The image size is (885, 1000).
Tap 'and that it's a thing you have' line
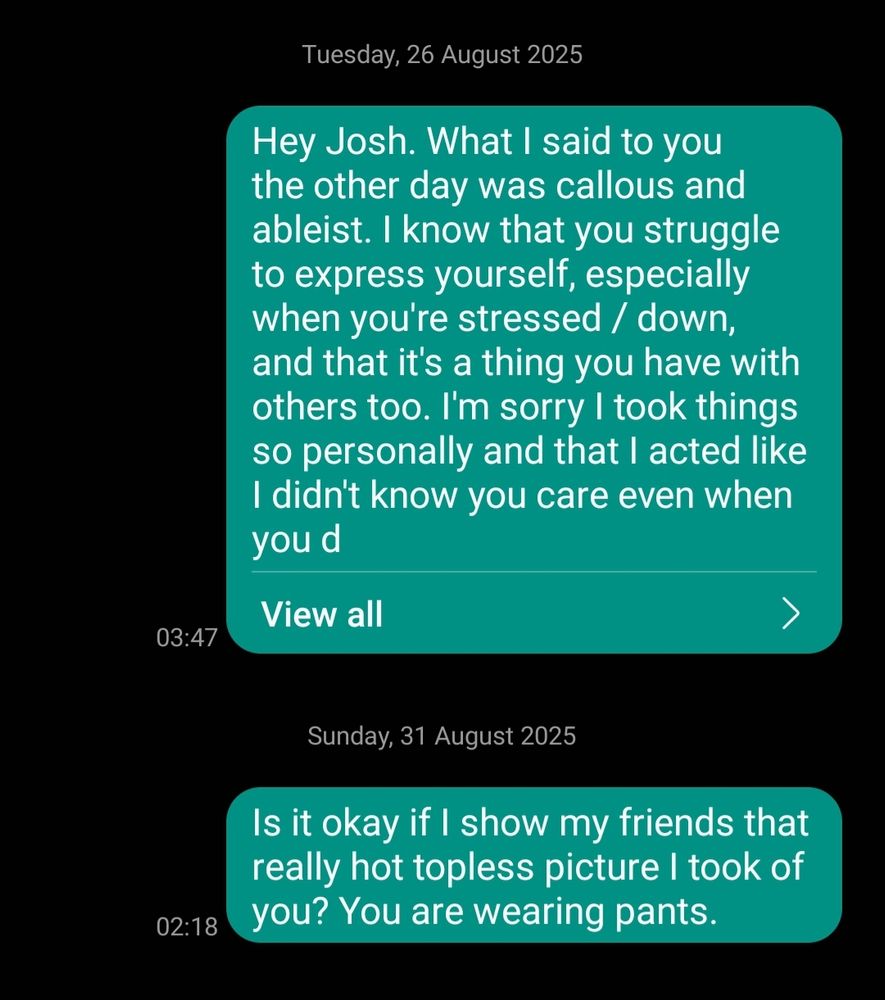point(486,362)
